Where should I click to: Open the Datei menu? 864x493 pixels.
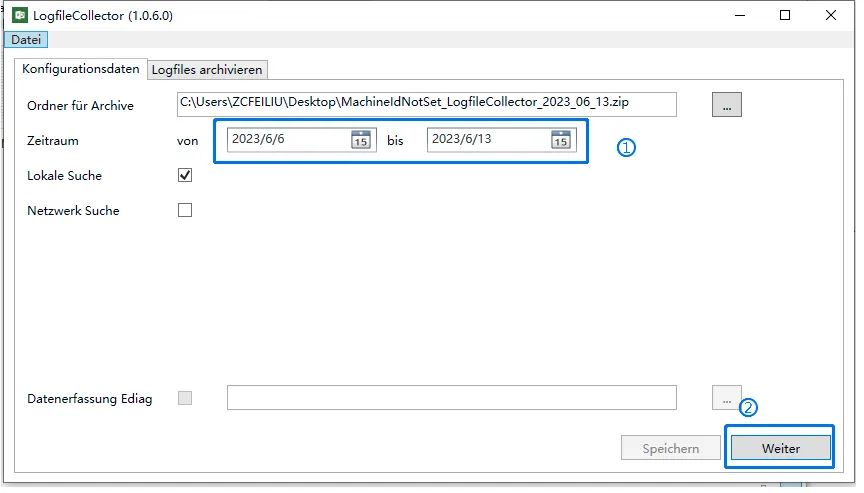26,39
